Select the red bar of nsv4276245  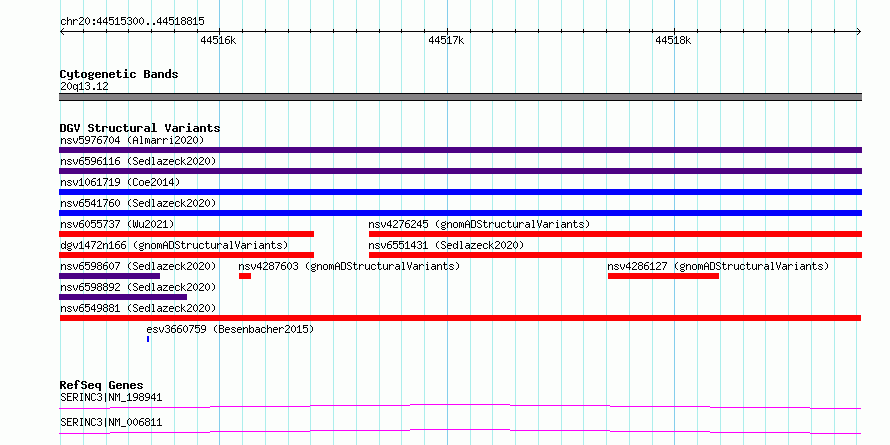(615, 234)
